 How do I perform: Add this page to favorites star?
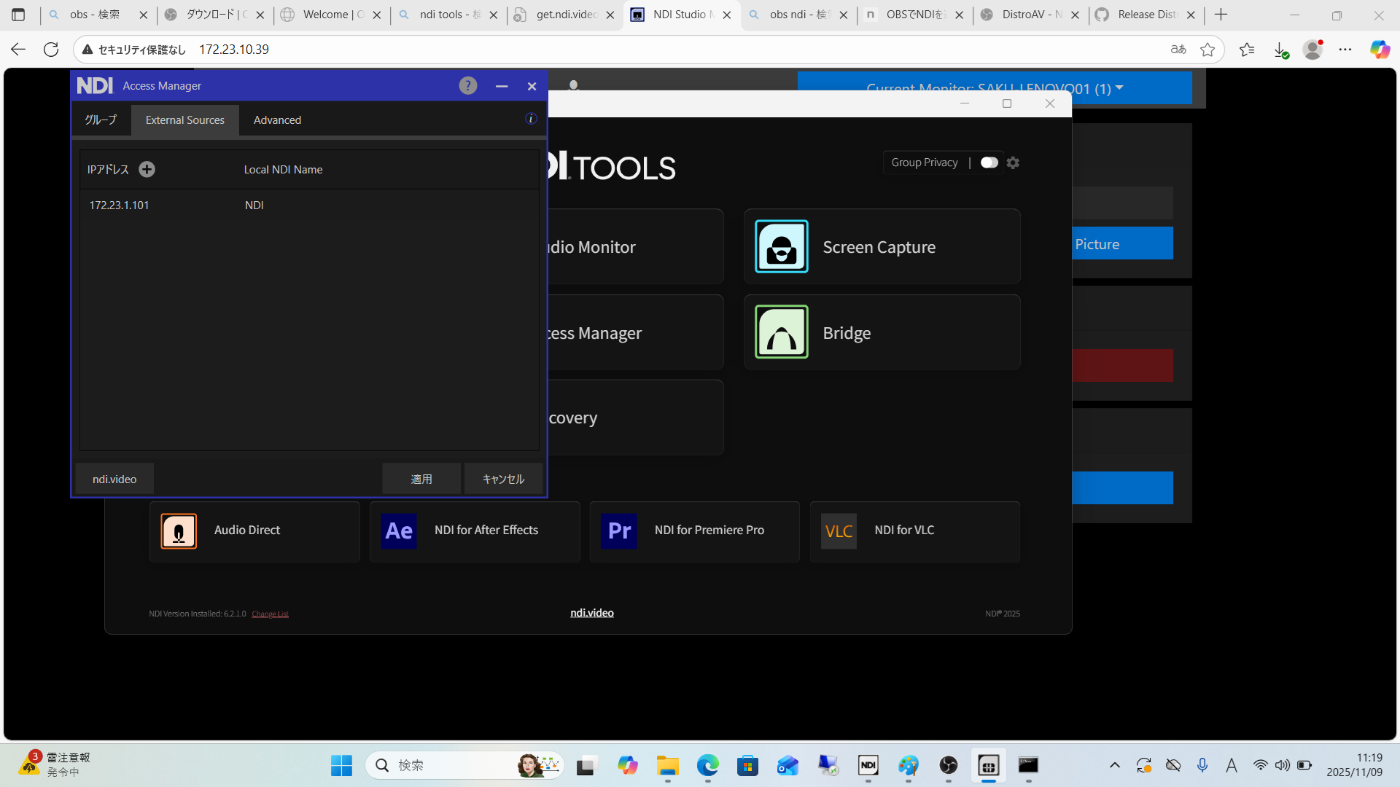click(x=1207, y=49)
